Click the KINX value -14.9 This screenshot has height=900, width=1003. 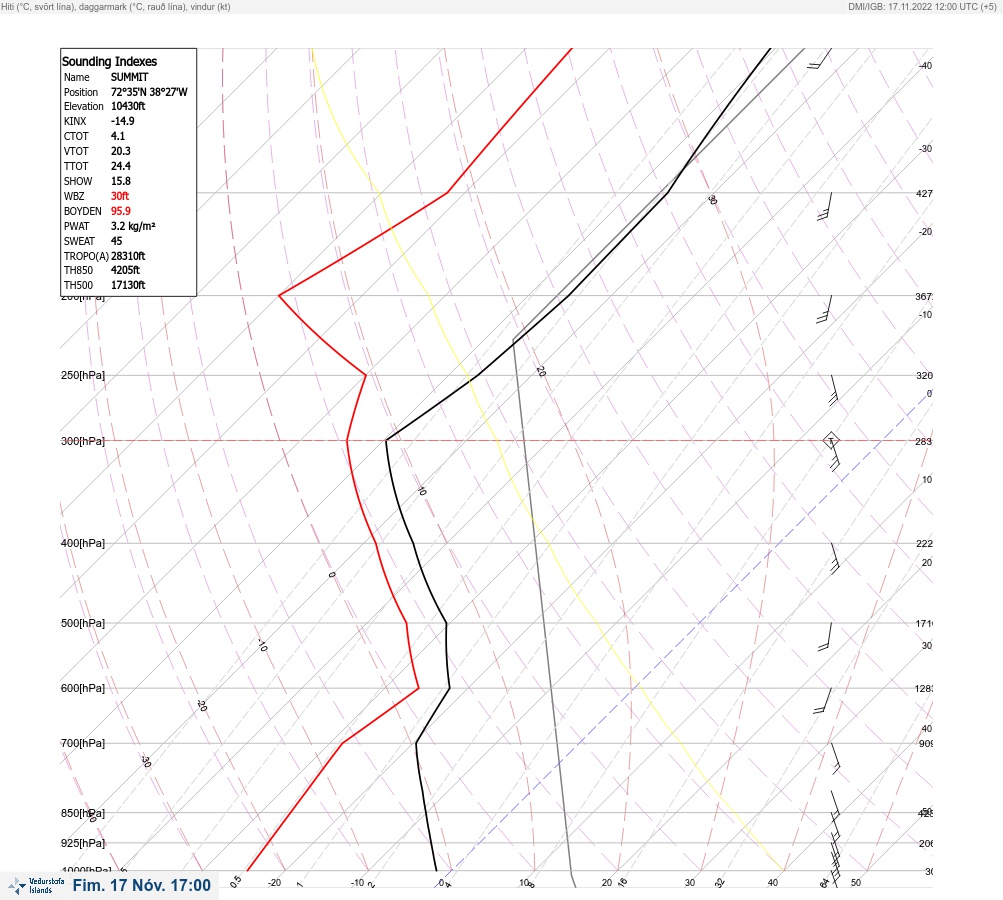[x=122, y=121]
